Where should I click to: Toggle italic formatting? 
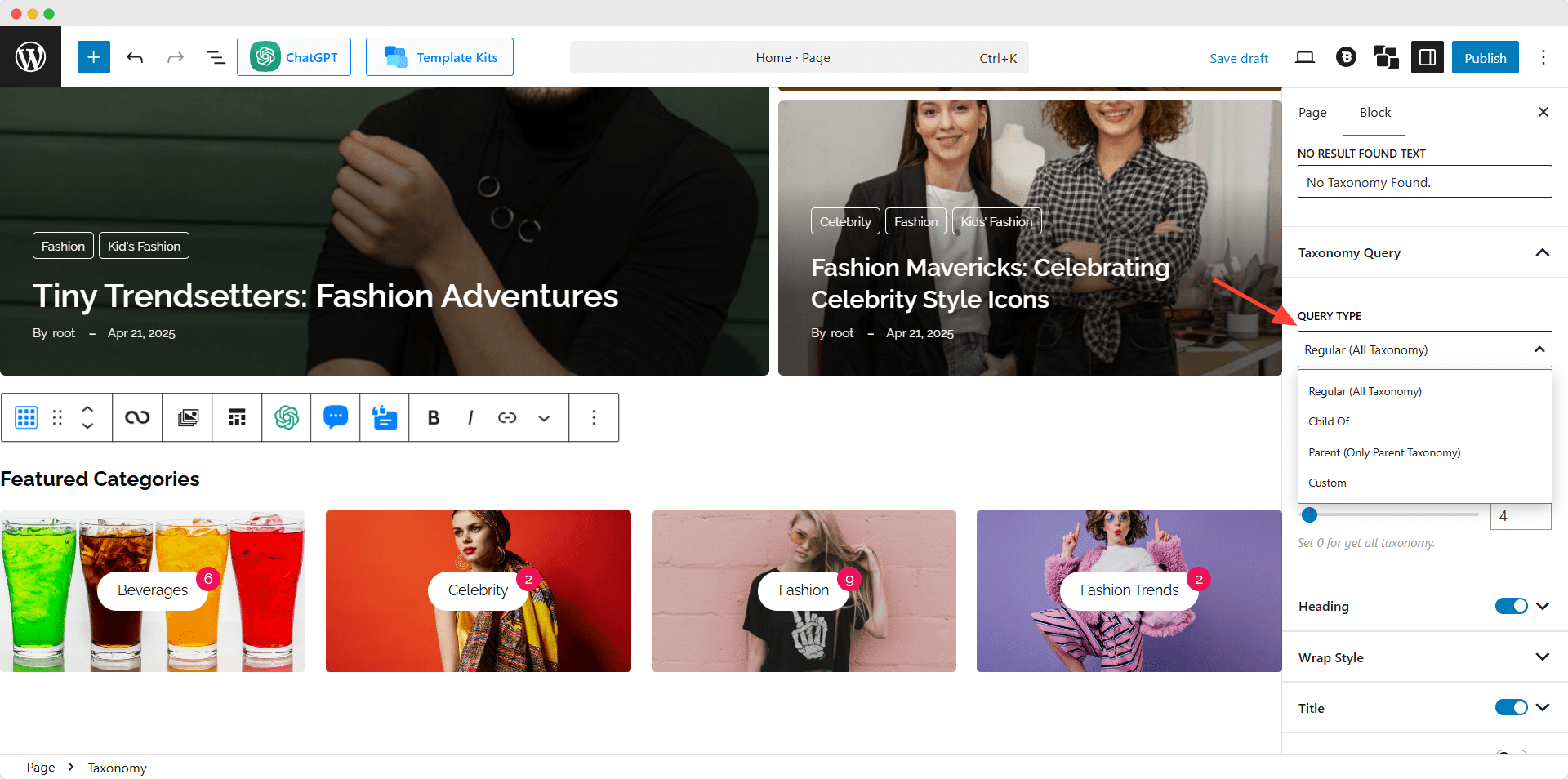(470, 417)
